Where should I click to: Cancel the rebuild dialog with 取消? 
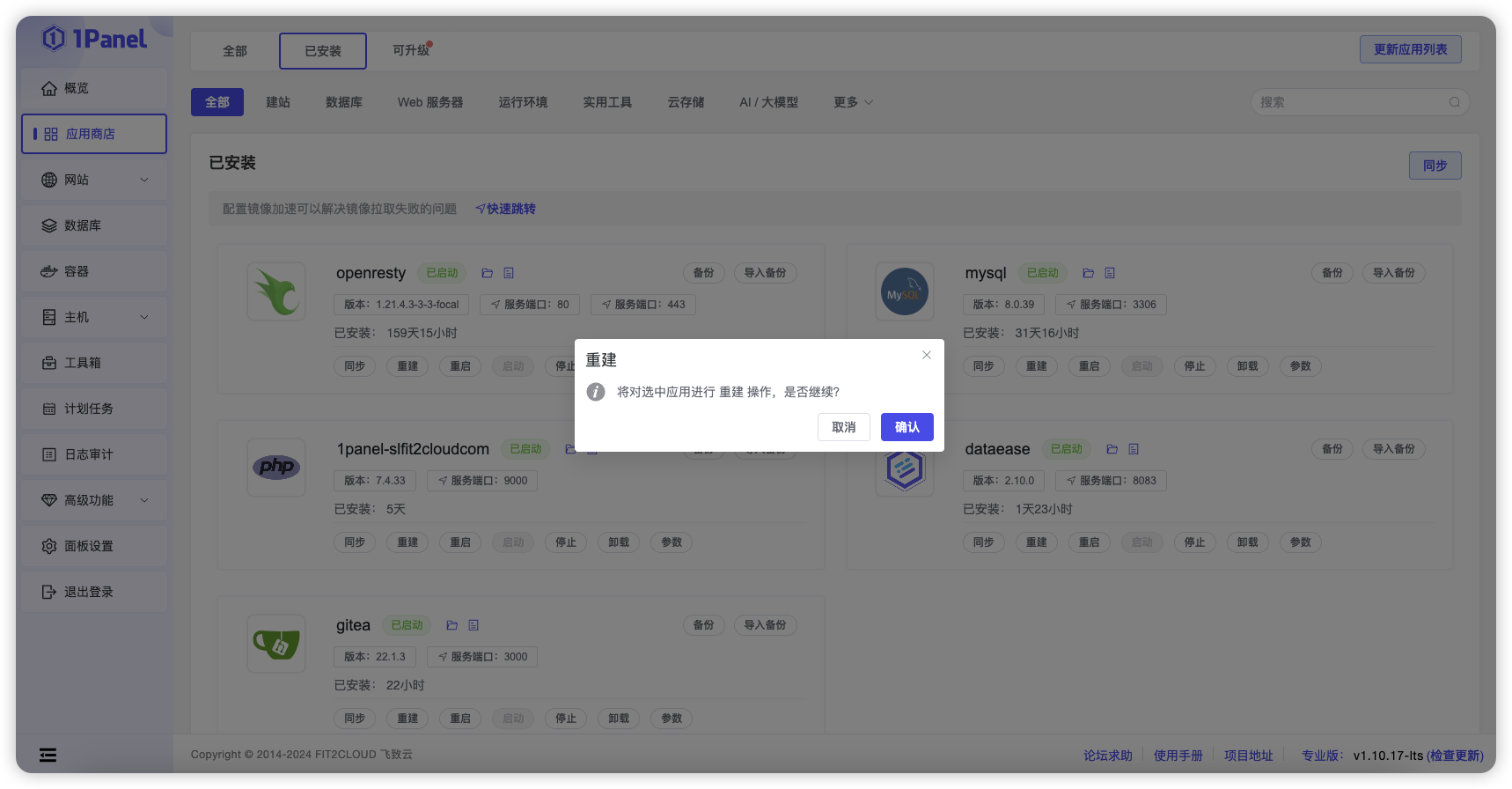tap(843, 427)
